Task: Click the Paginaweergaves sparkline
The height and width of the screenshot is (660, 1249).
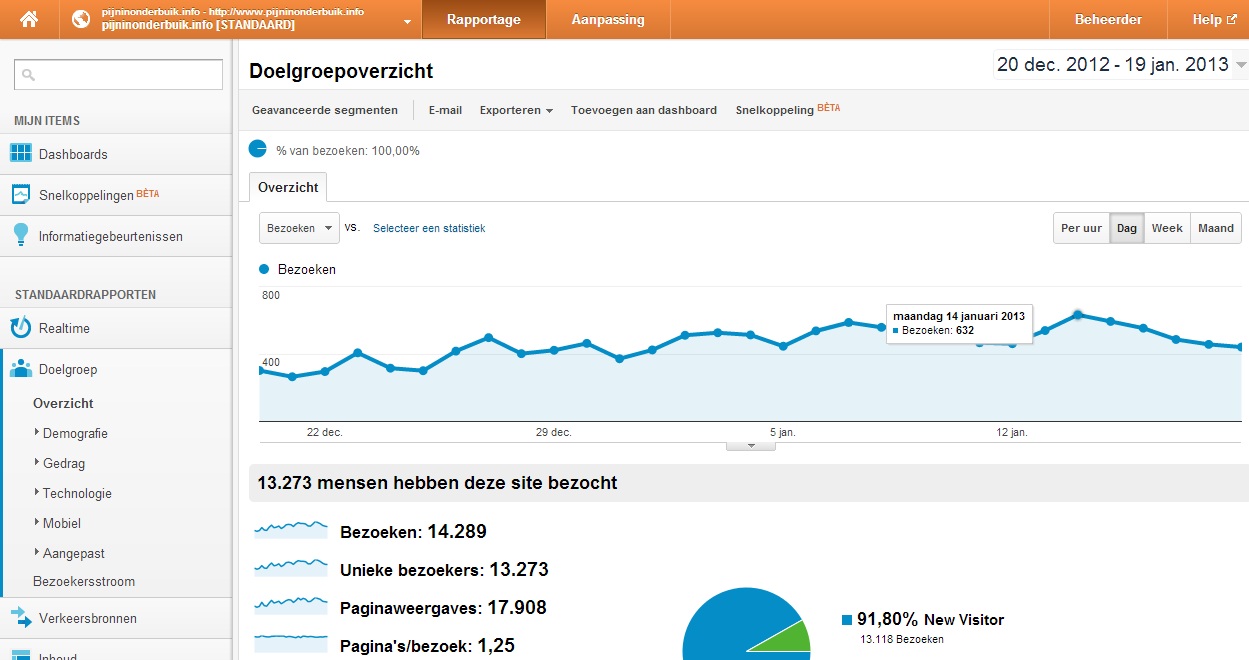Action: (291, 605)
